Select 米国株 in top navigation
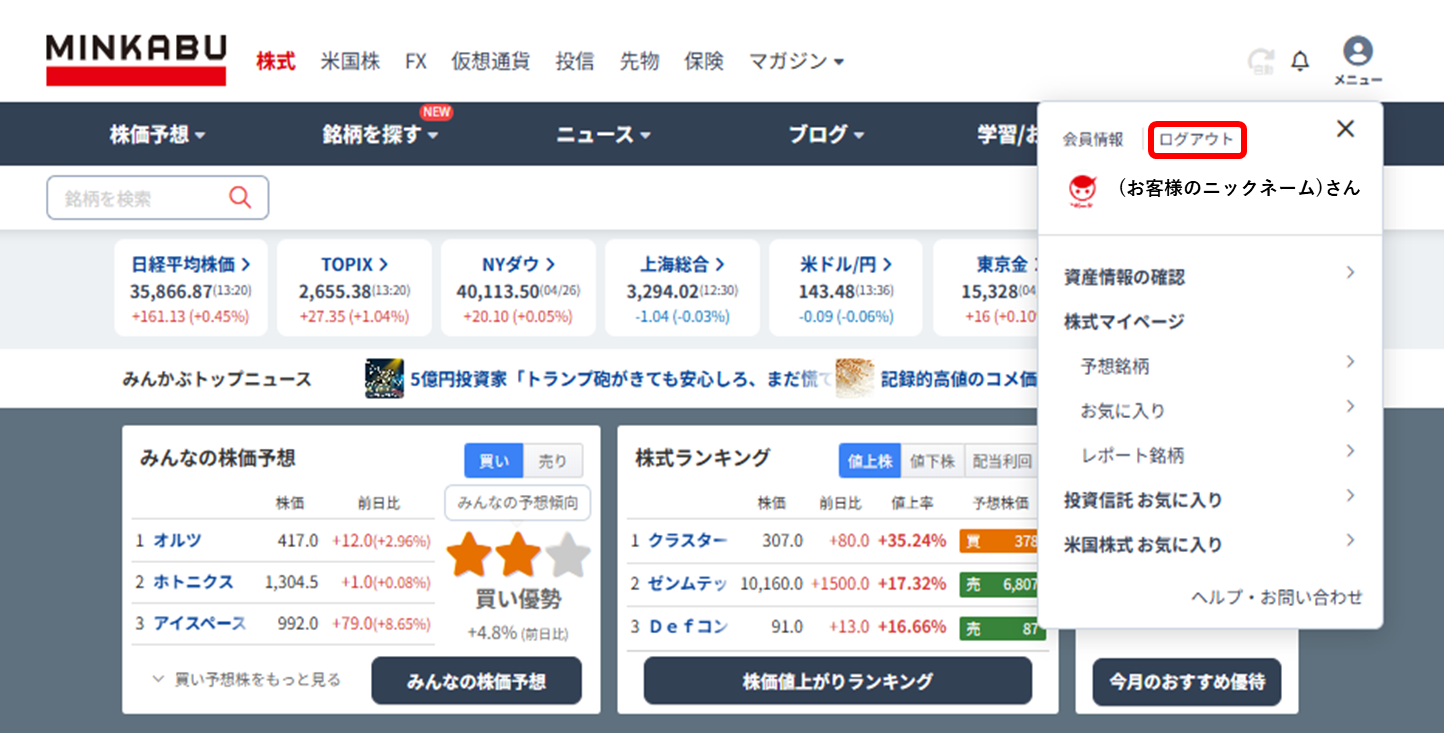The height and width of the screenshot is (733, 1444). [350, 61]
